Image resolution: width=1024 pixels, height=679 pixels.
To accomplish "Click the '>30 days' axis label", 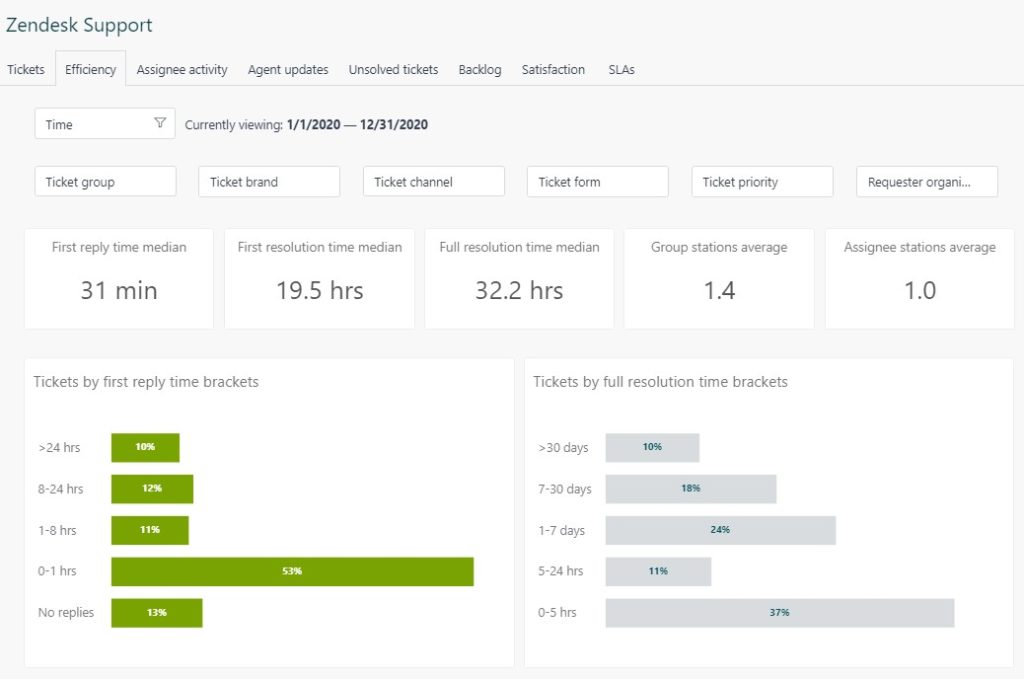I will [x=563, y=447].
